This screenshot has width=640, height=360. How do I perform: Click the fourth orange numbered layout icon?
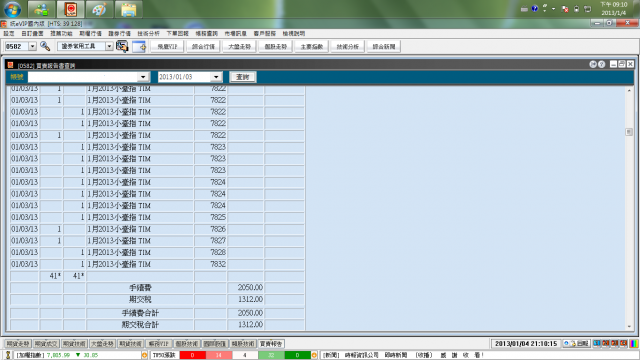point(624,343)
